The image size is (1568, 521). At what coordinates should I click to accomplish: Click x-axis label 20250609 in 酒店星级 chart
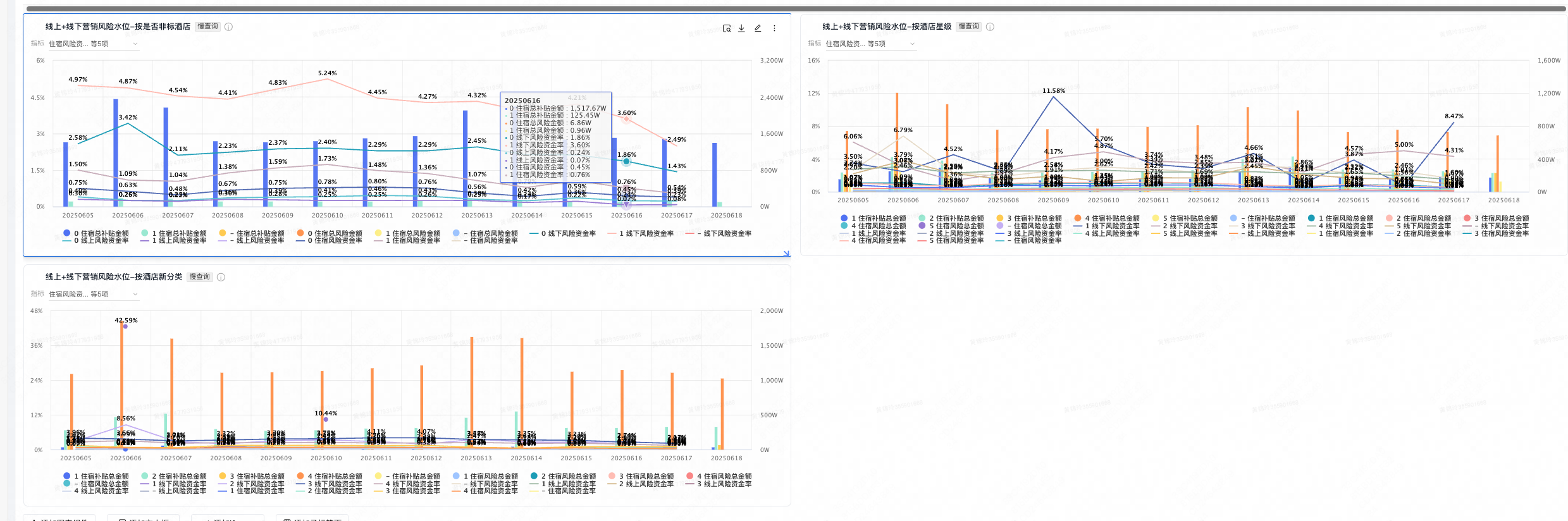click(x=1053, y=200)
